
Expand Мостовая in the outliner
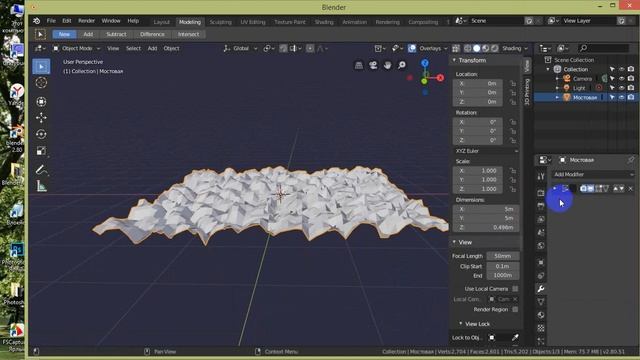(557, 97)
